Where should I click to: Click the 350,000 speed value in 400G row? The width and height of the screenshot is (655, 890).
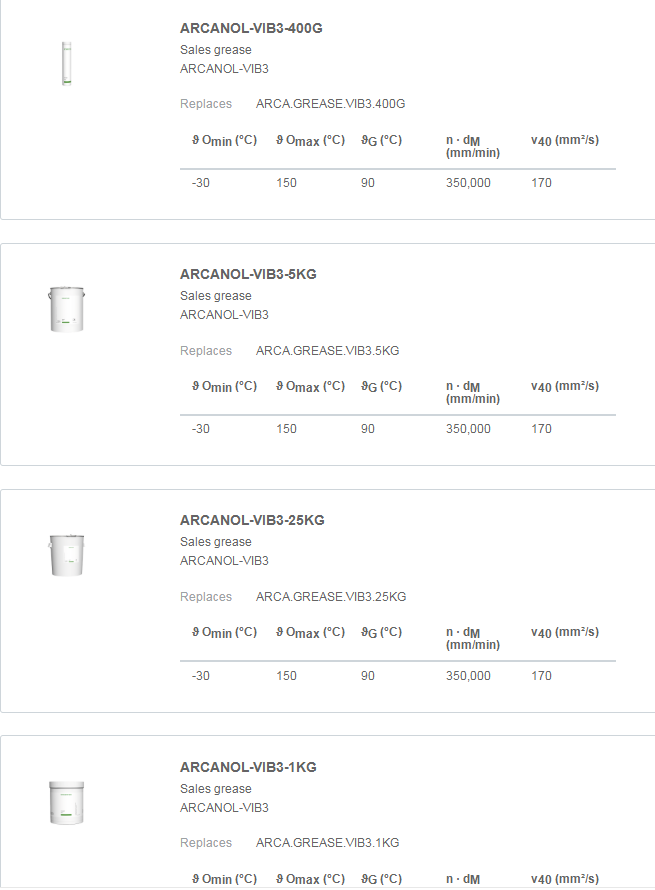[468, 183]
